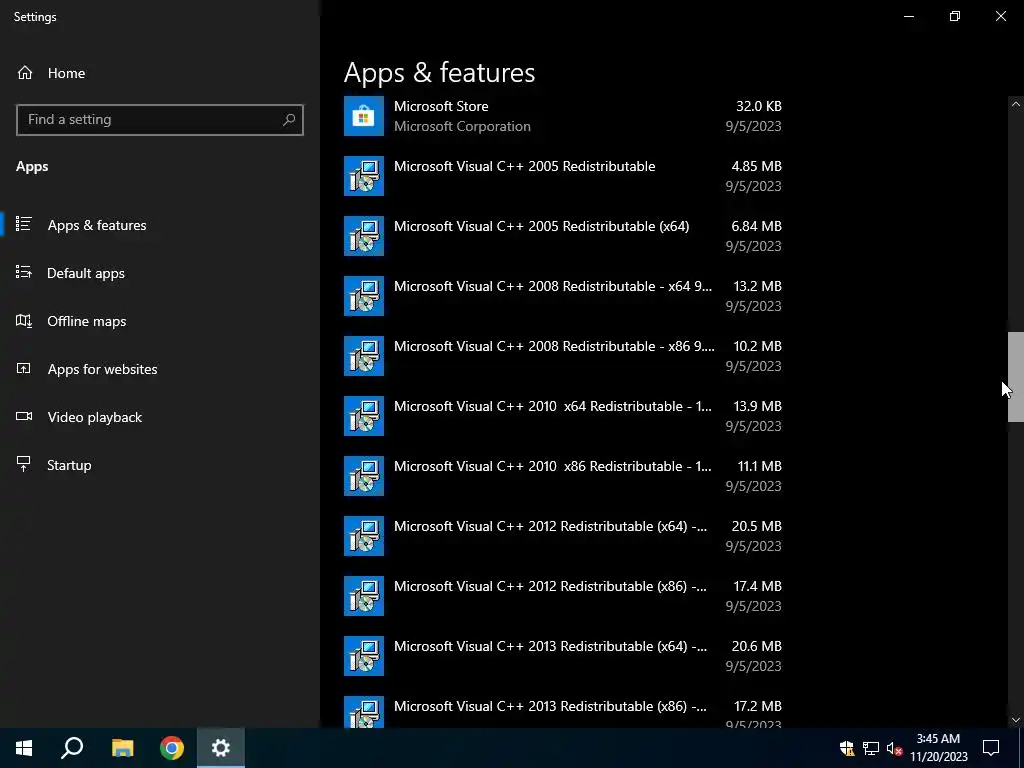Select Visual C++ 2010 x86 Redistributable entry

coord(552,466)
